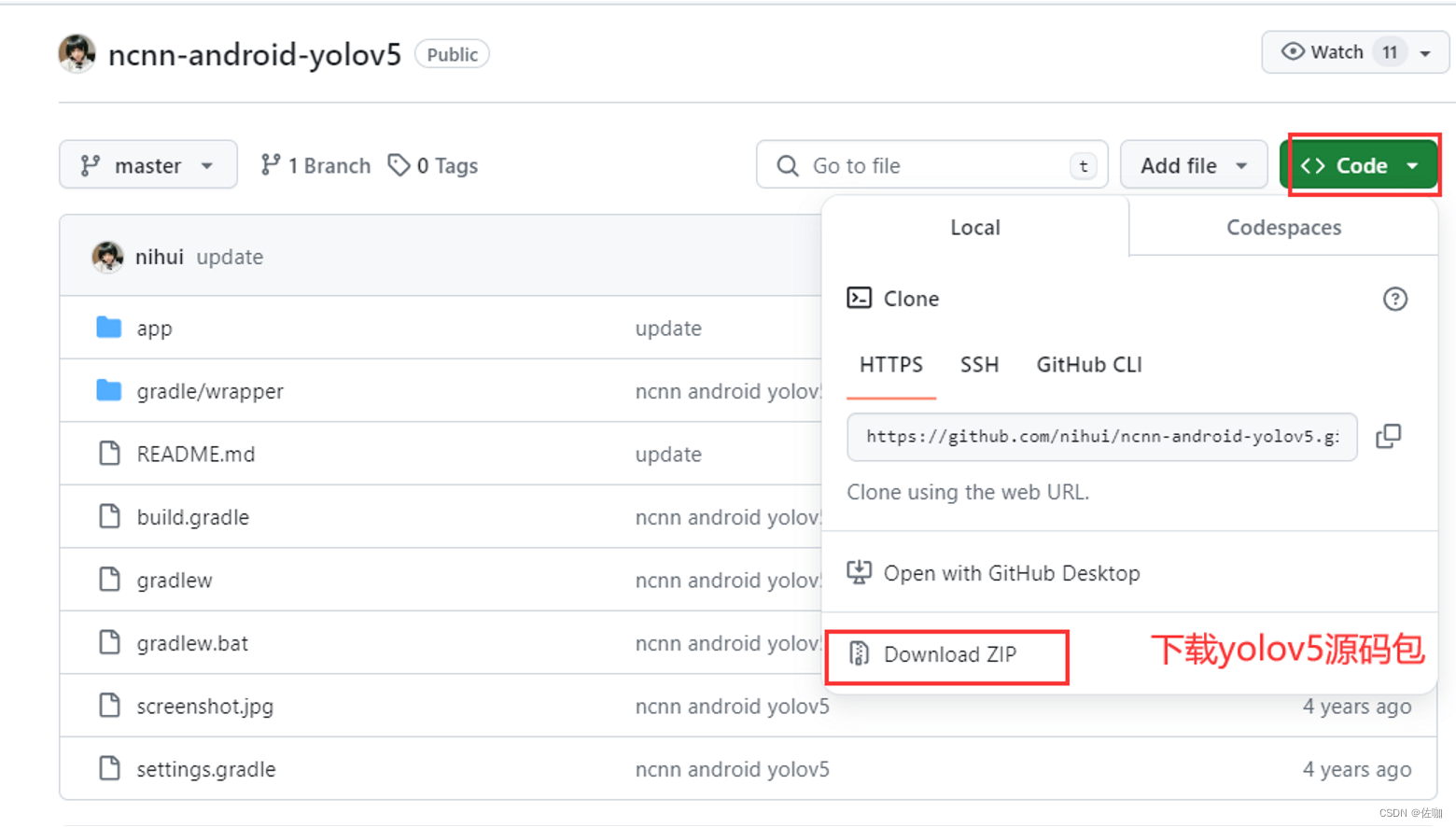
Task: Click the README.md file icon
Action: tap(109, 454)
